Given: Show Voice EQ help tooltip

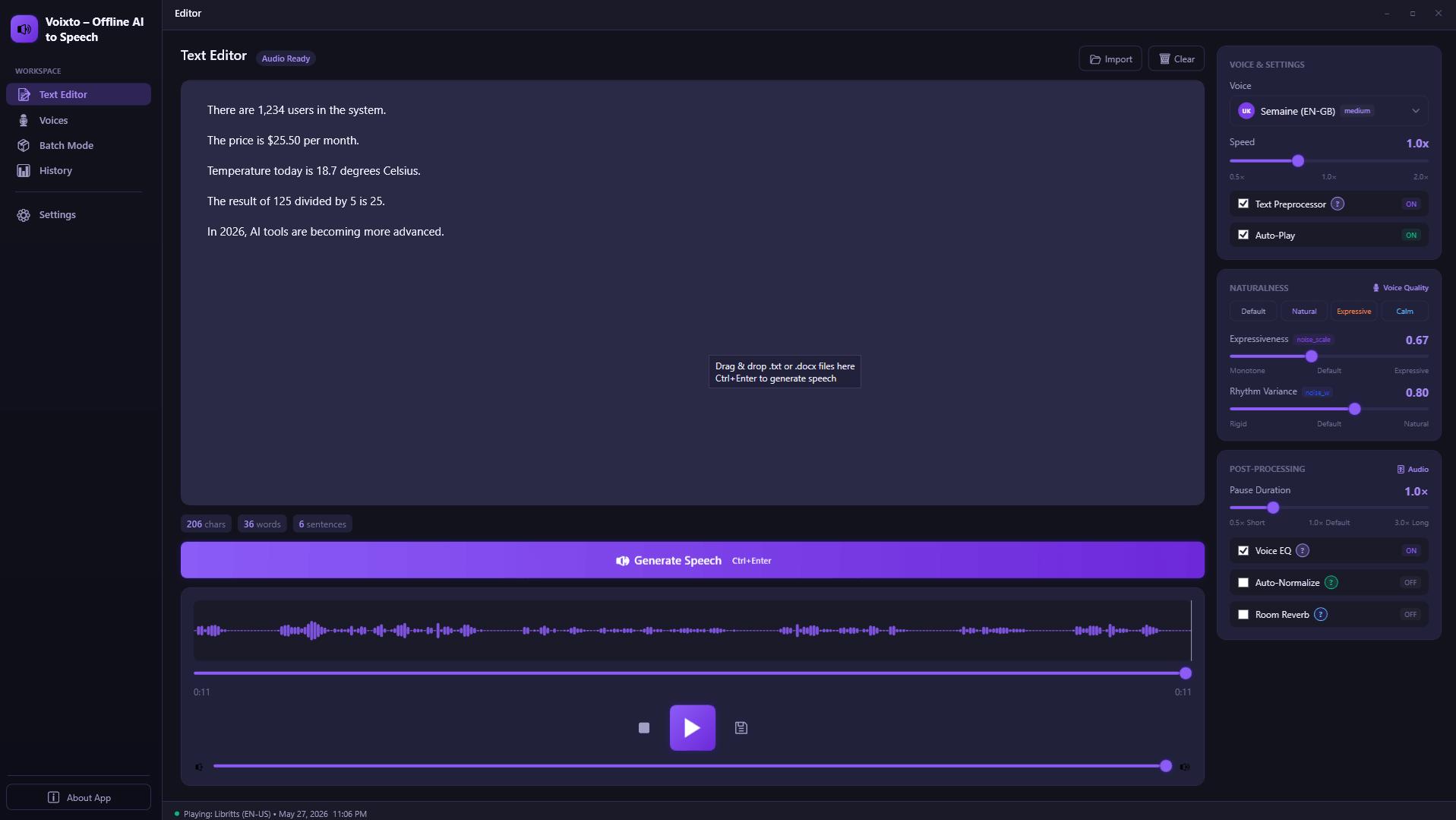Looking at the screenshot, I should [x=1303, y=551].
